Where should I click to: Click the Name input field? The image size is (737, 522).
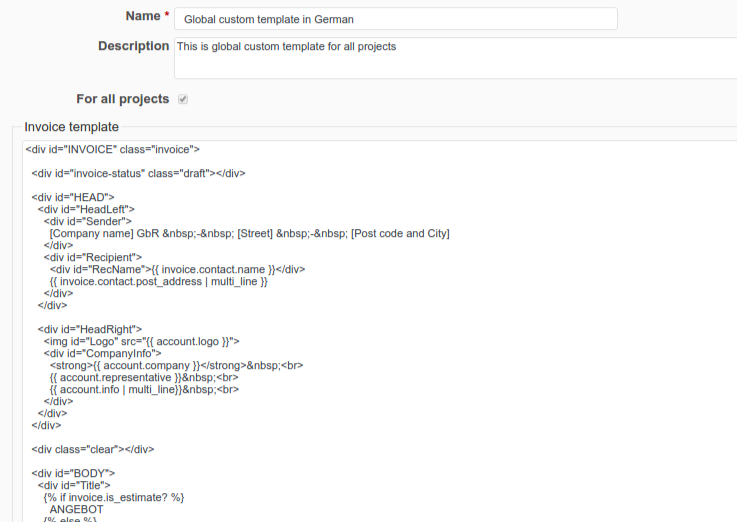pyautogui.click(x=395, y=19)
